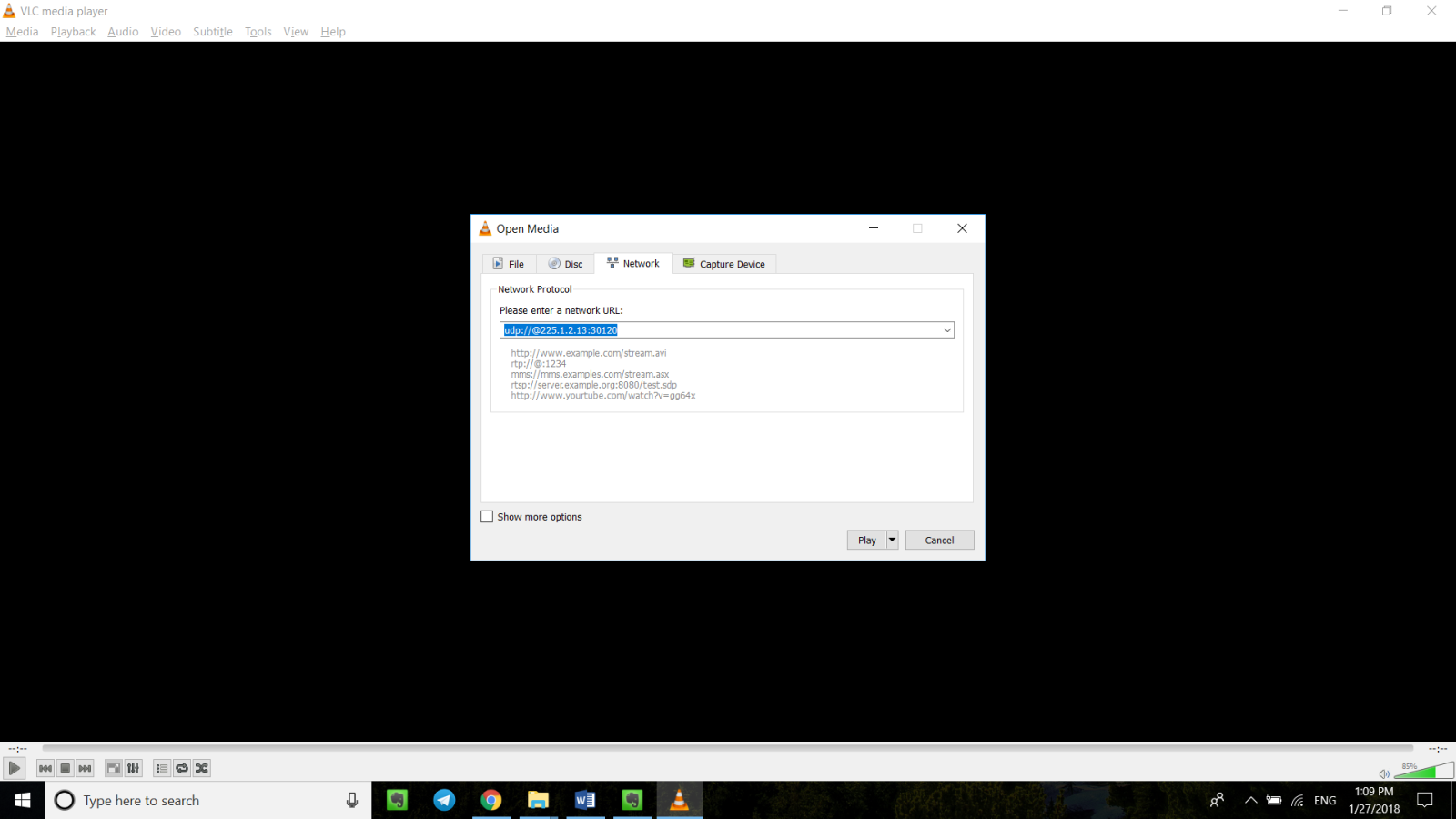Stop playback with the square icon
This screenshot has width=1456, height=819.
66,768
